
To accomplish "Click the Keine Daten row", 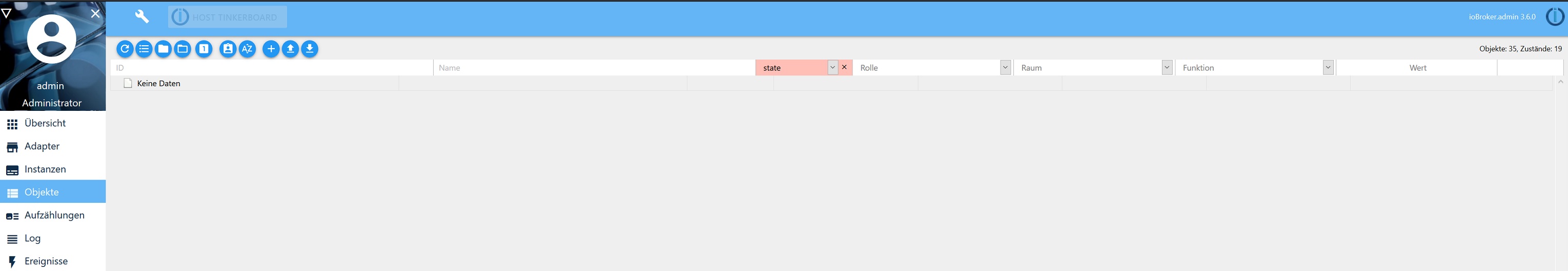I will [x=831, y=84].
